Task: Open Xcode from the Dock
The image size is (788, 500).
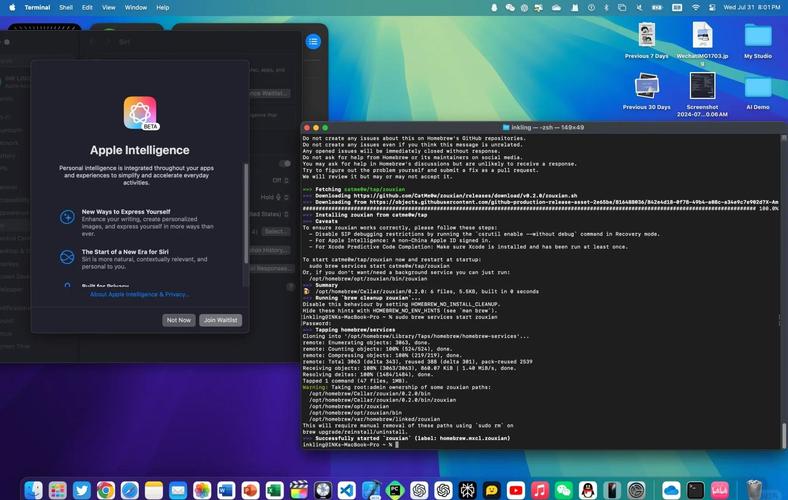Action: pyautogui.click(x=371, y=489)
